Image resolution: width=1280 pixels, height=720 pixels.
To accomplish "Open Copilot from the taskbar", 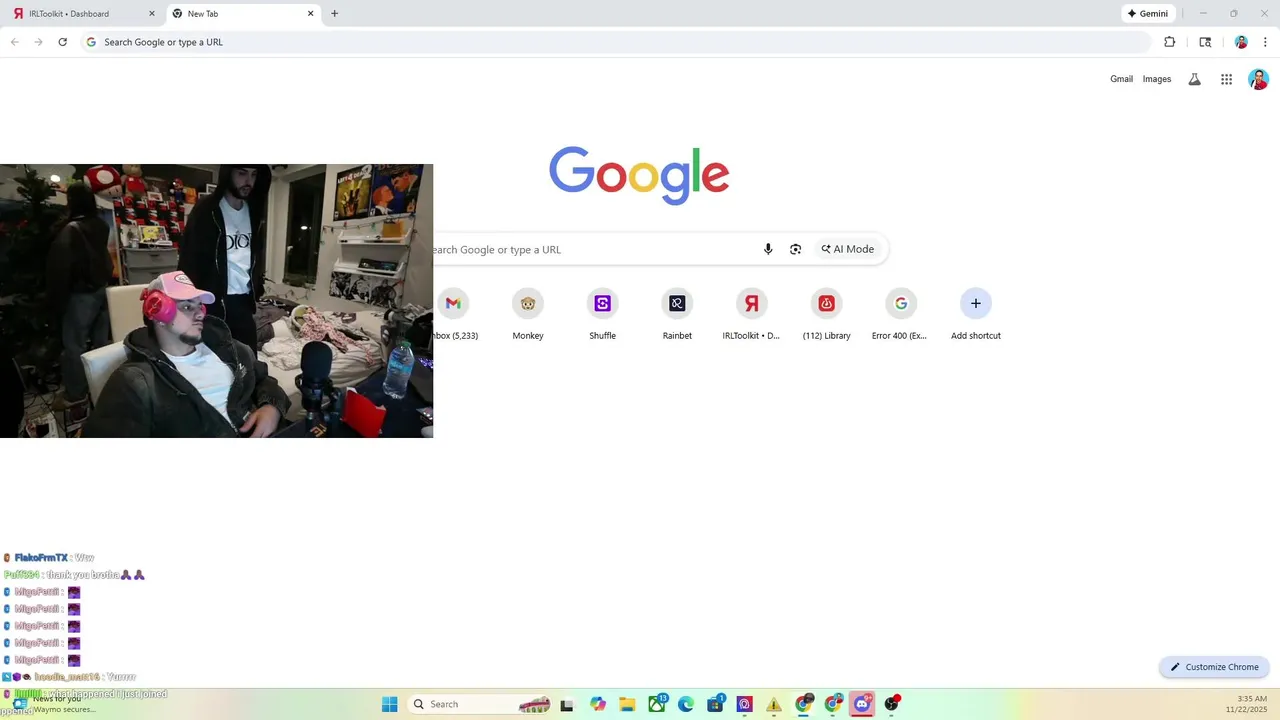I will [598, 704].
